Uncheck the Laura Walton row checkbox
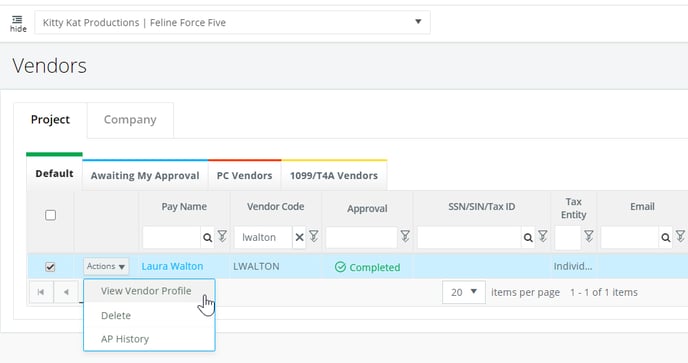Viewport: 688px width, 363px height. click(x=50, y=266)
